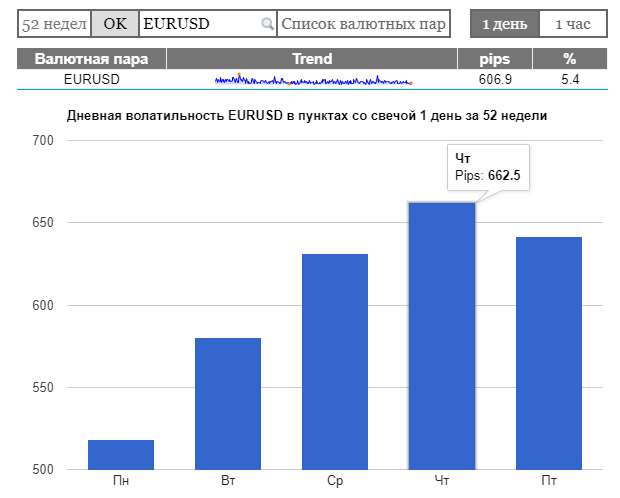Click the Пн bar in the chart
This screenshot has height=498, width=620.
click(x=121, y=455)
